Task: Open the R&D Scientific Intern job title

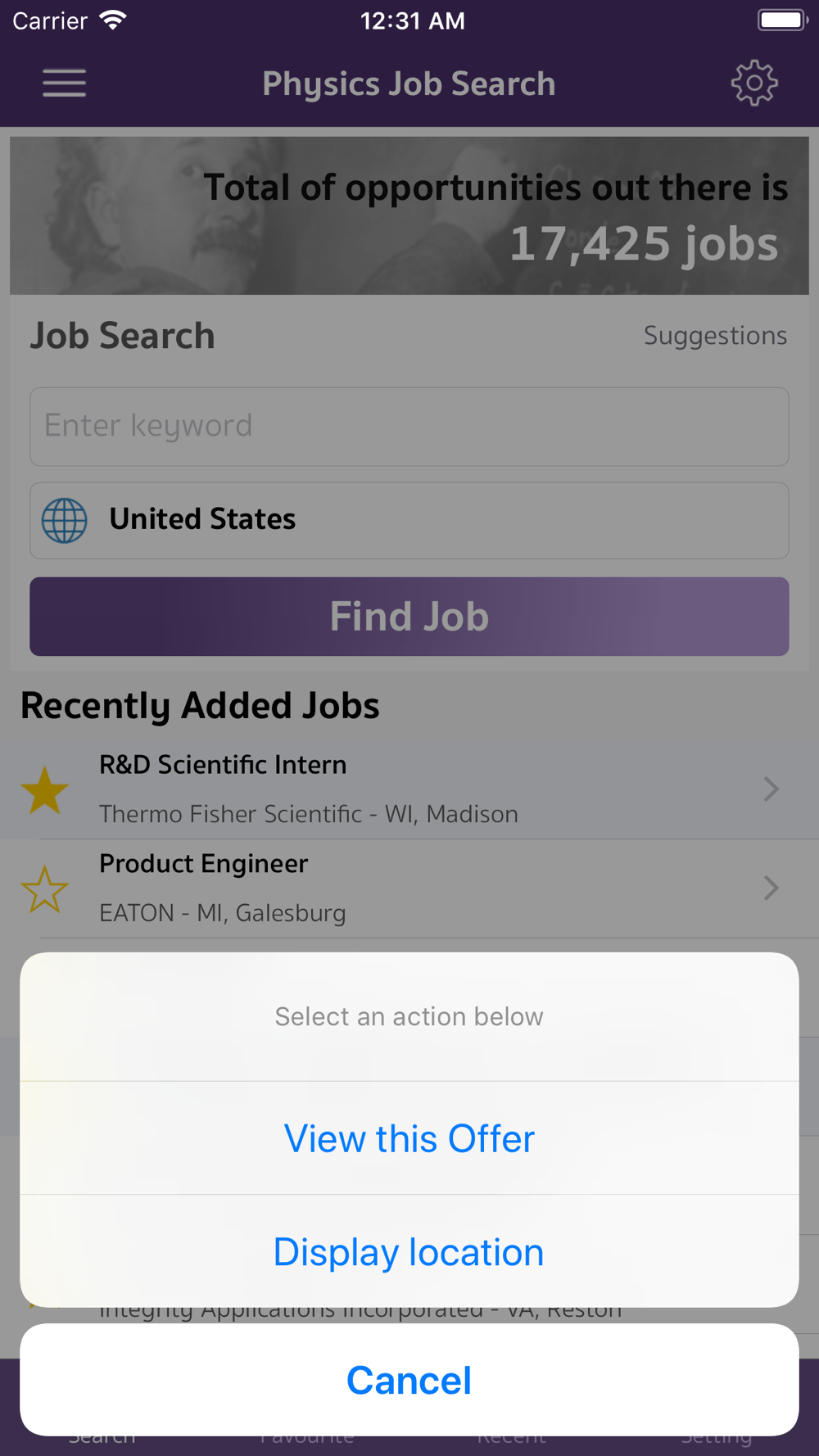Action: coord(223,765)
